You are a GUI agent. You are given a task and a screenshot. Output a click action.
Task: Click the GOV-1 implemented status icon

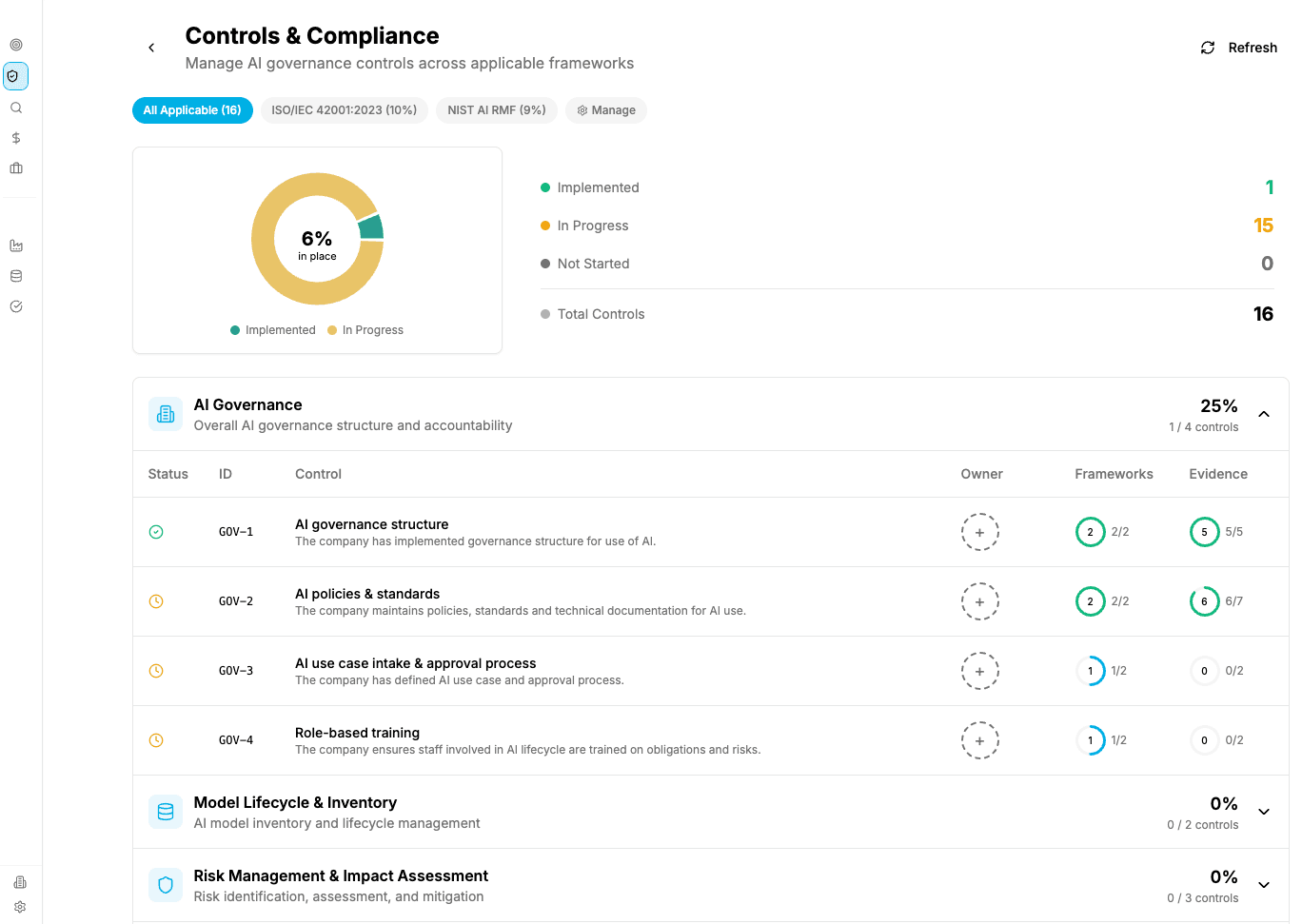coord(156,532)
